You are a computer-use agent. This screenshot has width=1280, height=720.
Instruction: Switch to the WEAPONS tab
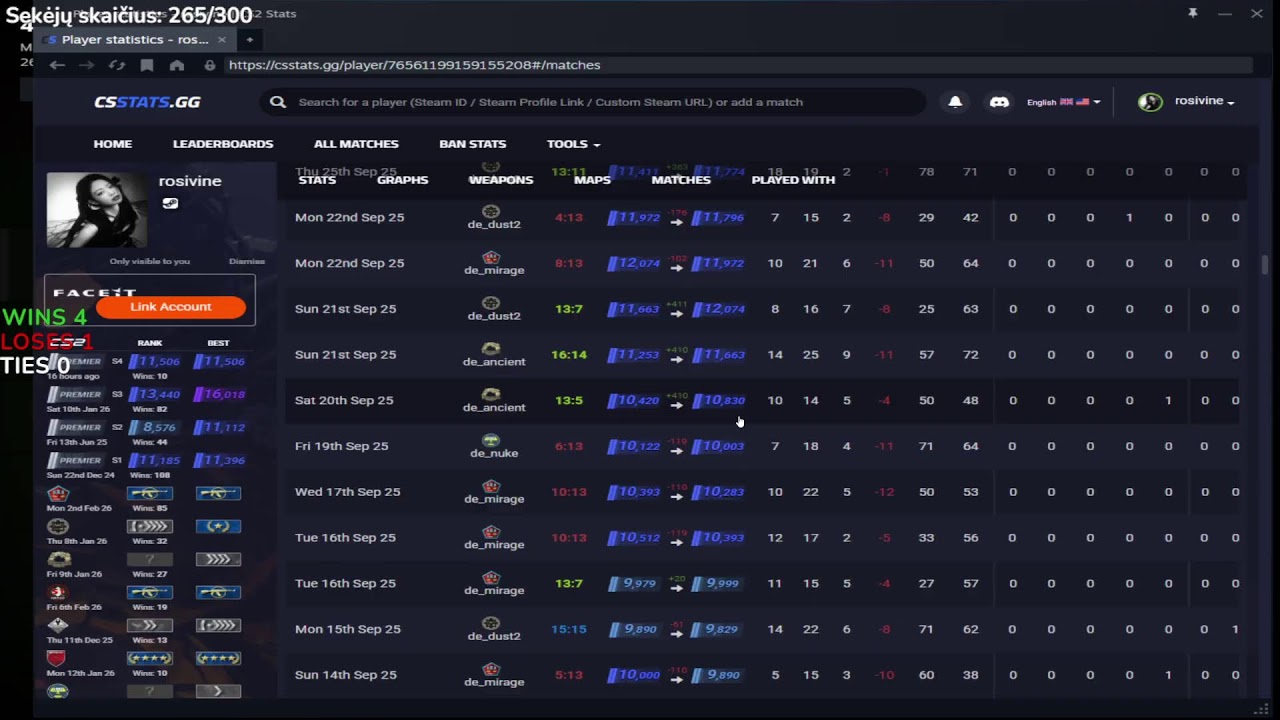point(501,180)
